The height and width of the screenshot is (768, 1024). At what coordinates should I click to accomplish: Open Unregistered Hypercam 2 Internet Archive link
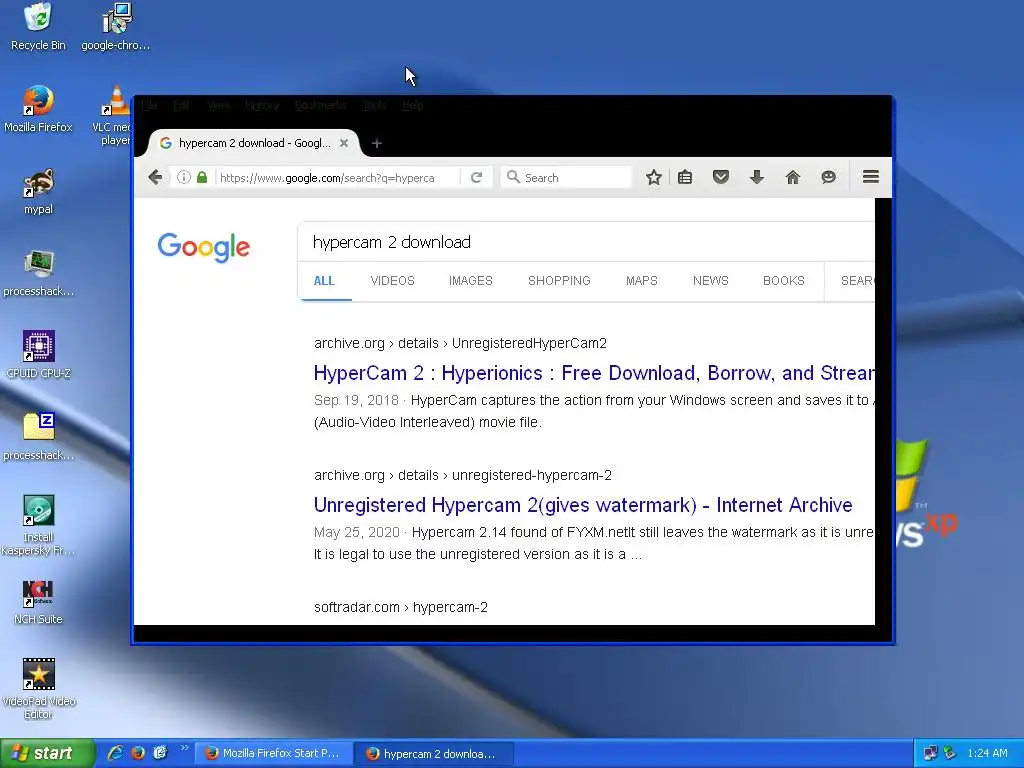[583, 505]
